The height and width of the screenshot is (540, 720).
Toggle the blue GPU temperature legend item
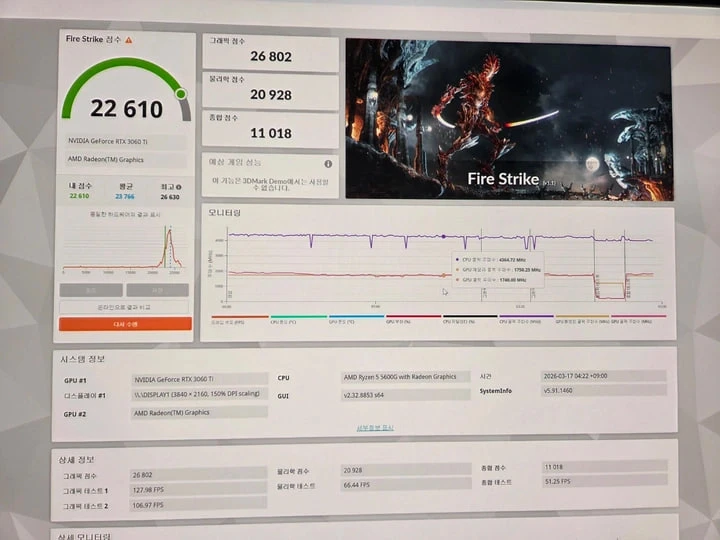[x=356, y=320]
